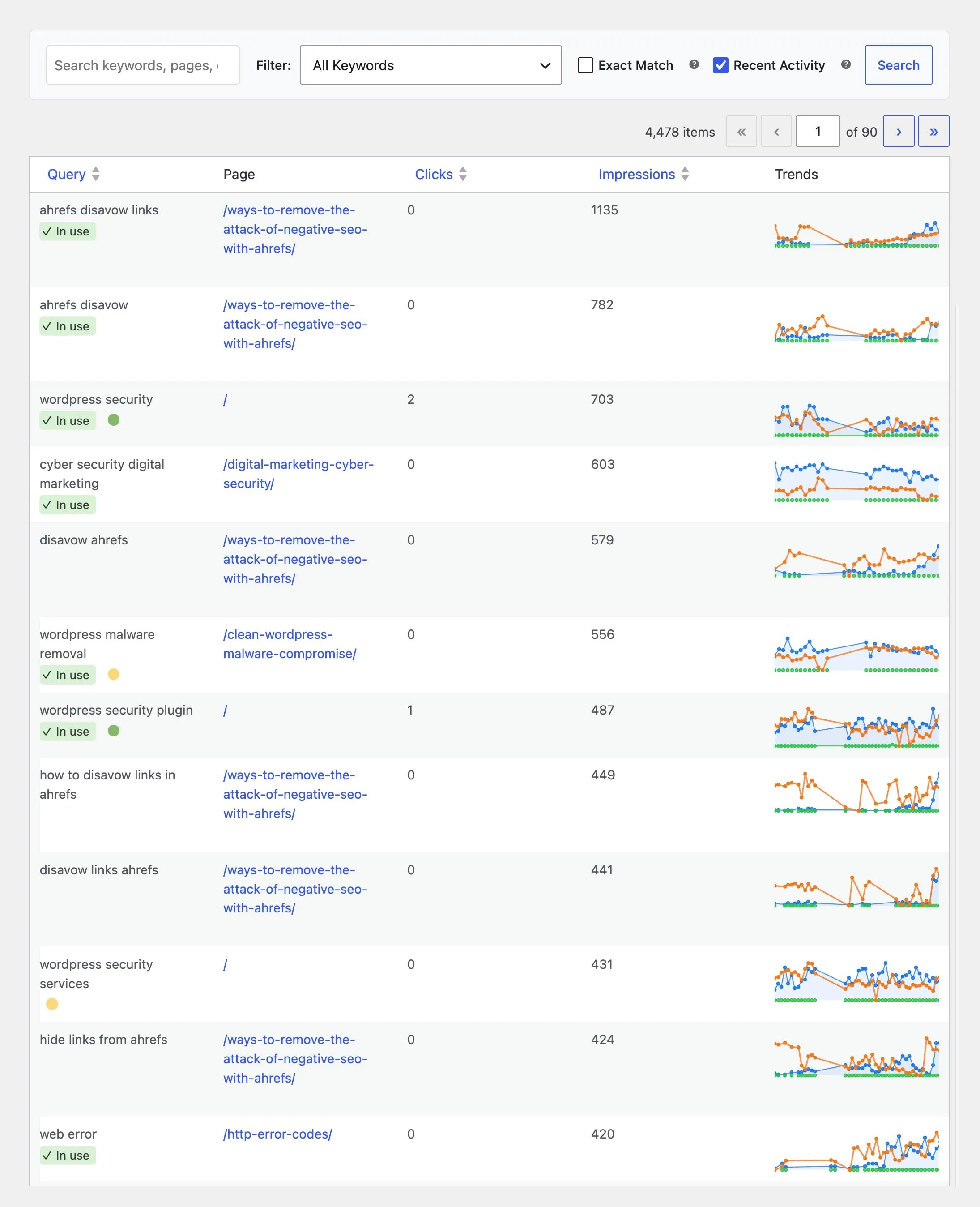Open page link for ahrefs disavow row

(x=295, y=324)
